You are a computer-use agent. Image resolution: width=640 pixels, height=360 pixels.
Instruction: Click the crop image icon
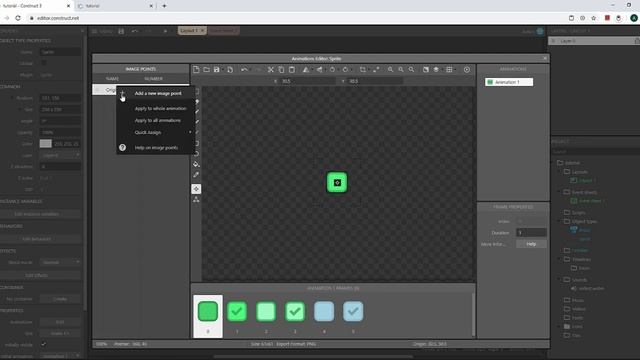362,70
